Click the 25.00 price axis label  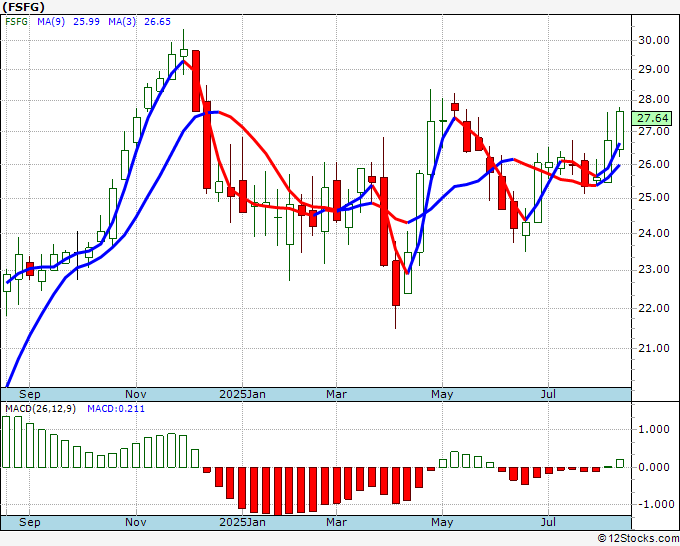coord(654,198)
